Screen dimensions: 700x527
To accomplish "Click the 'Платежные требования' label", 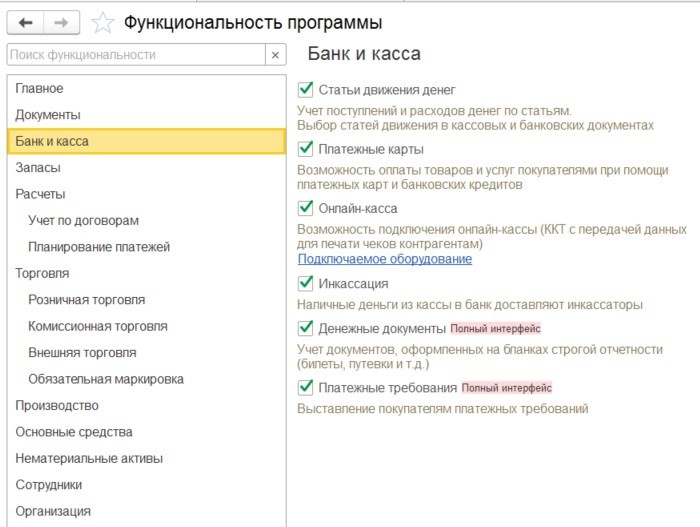I will click(x=388, y=388).
